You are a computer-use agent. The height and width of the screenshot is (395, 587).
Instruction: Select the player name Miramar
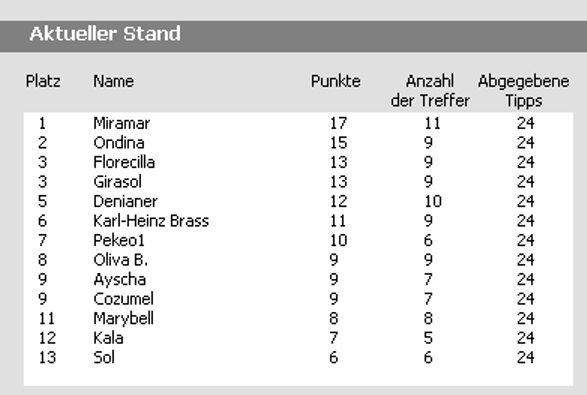pos(122,123)
